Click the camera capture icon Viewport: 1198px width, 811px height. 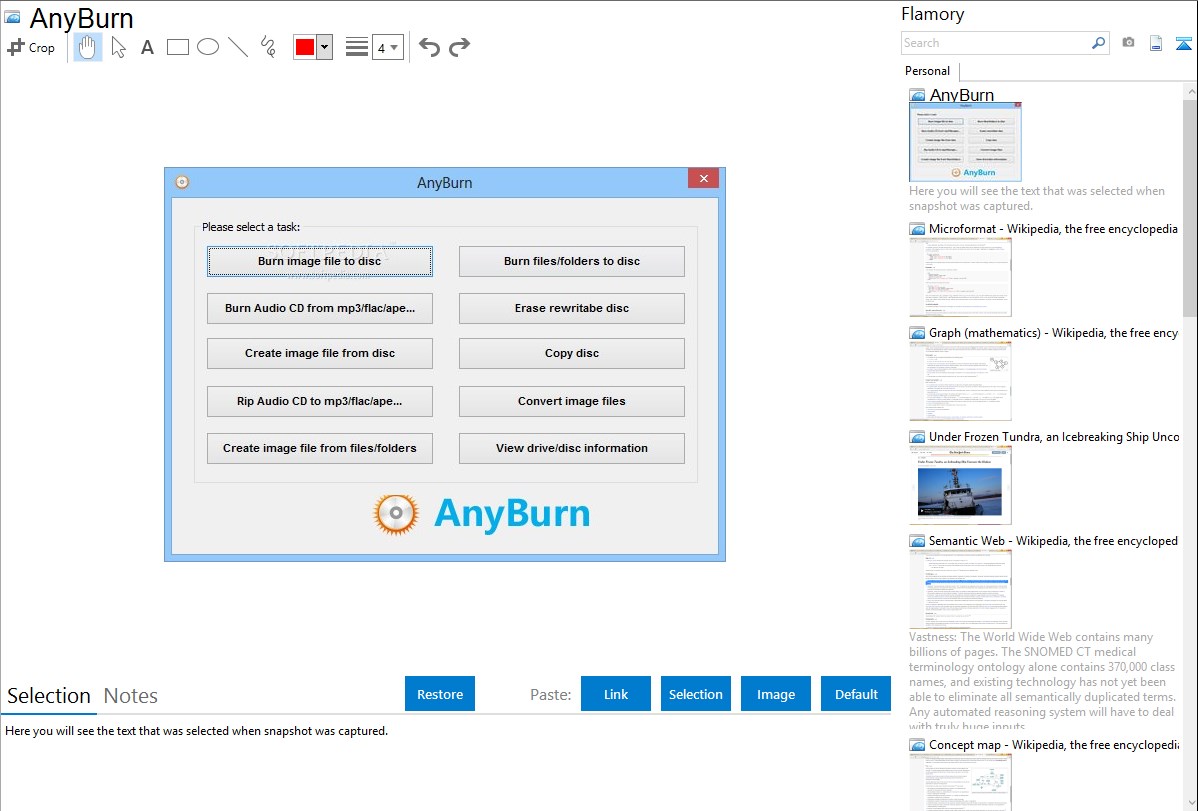[1128, 43]
